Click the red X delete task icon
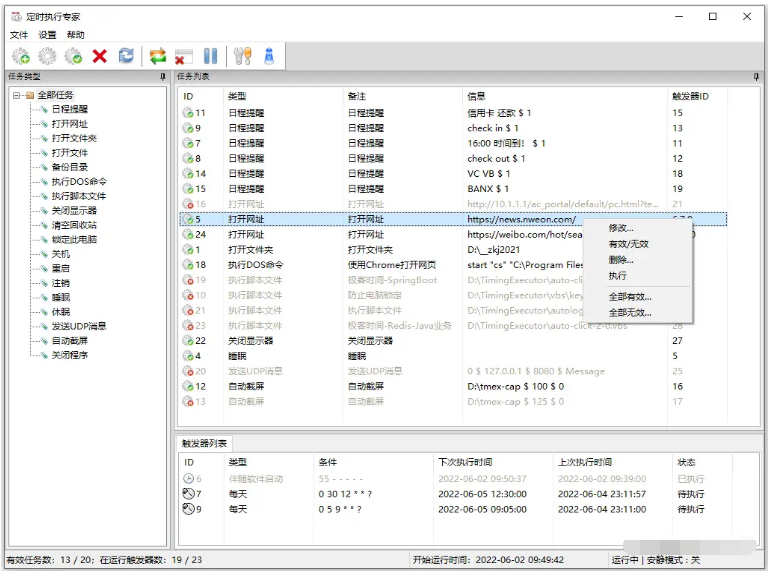Image resolution: width=772 pixels, height=576 pixels. 99,57
